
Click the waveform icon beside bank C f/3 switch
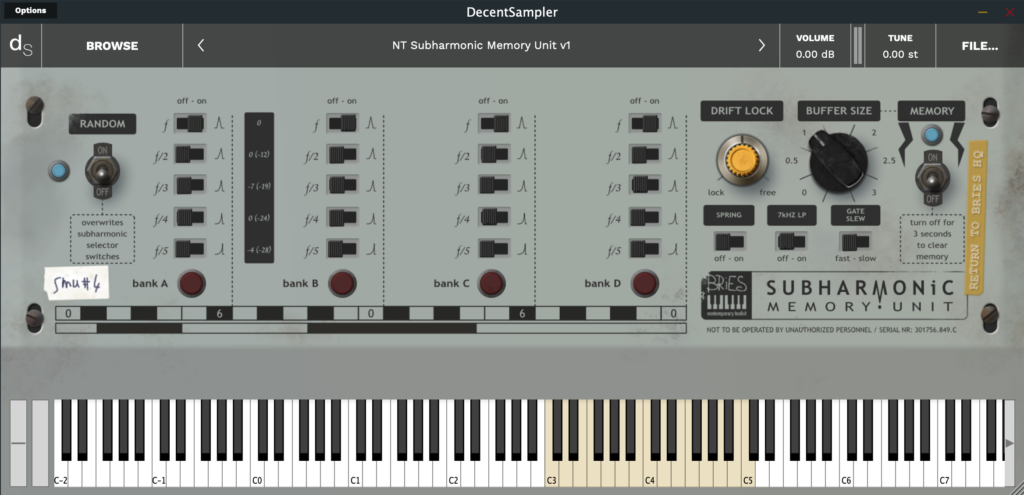coord(522,186)
